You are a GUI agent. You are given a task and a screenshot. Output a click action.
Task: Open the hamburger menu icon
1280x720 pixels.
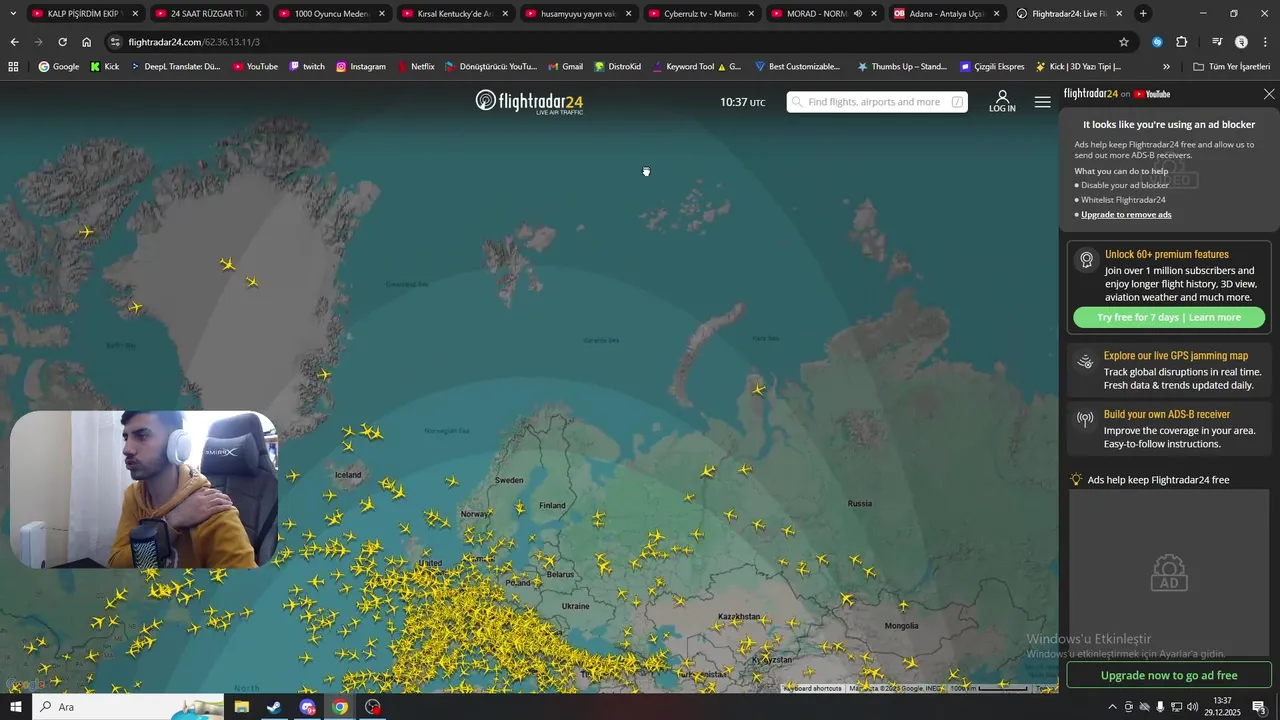click(x=1042, y=102)
